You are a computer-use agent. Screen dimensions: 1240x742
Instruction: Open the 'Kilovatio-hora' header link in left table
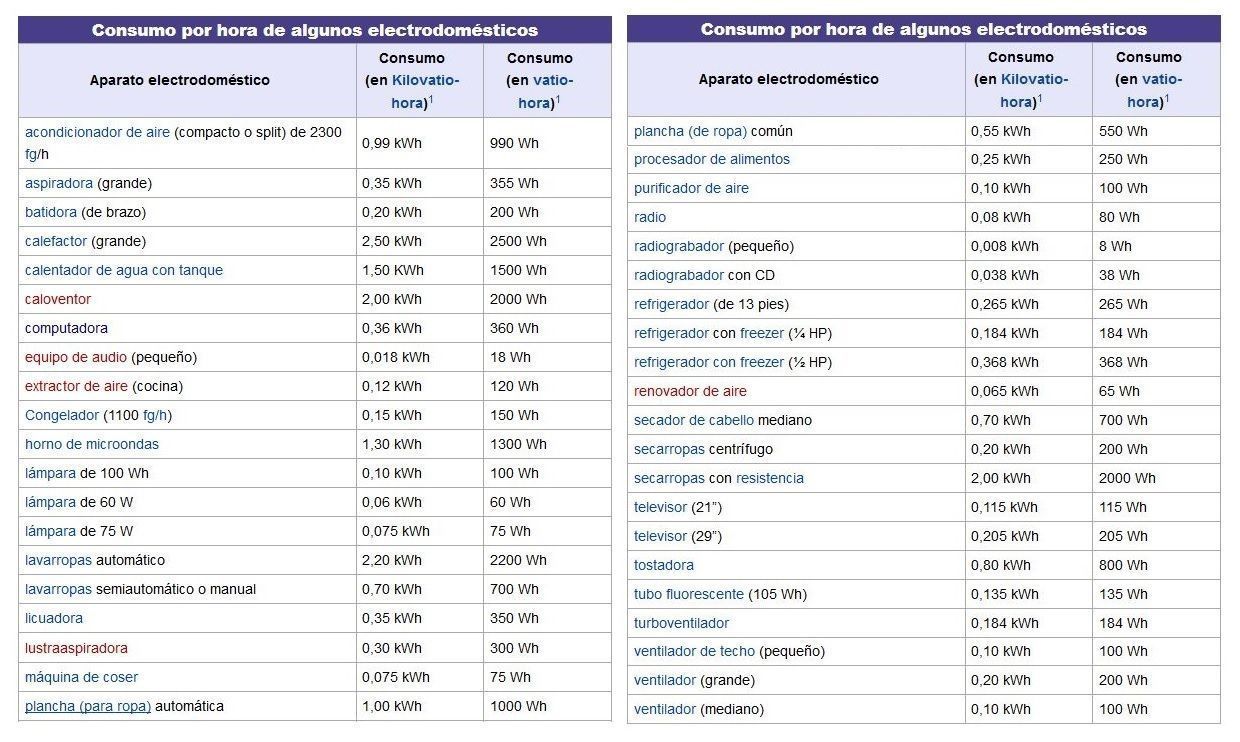413,91
